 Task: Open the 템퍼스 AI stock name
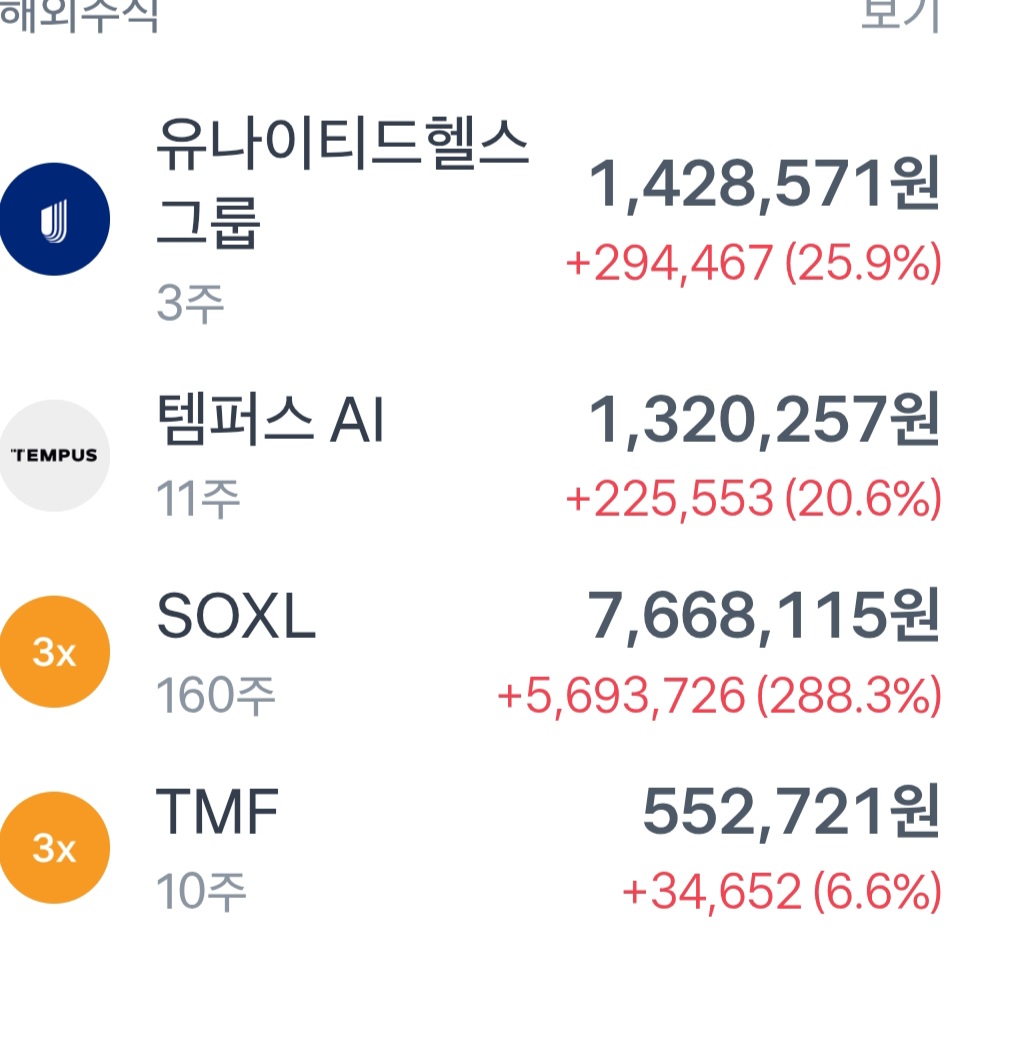[270, 419]
